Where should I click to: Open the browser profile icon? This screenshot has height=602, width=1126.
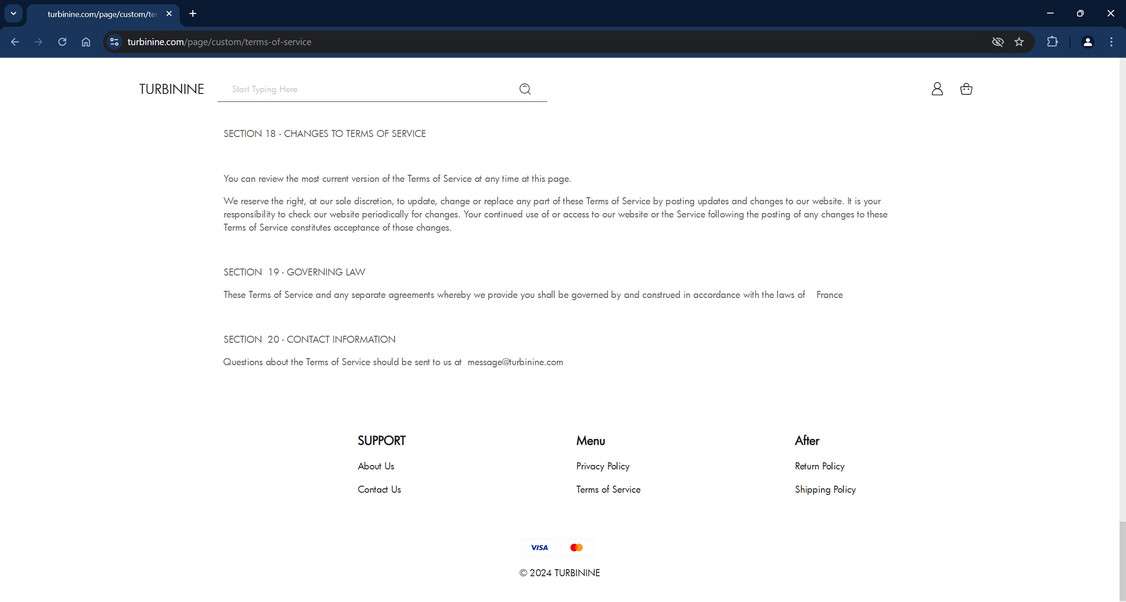coord(1088,42)
